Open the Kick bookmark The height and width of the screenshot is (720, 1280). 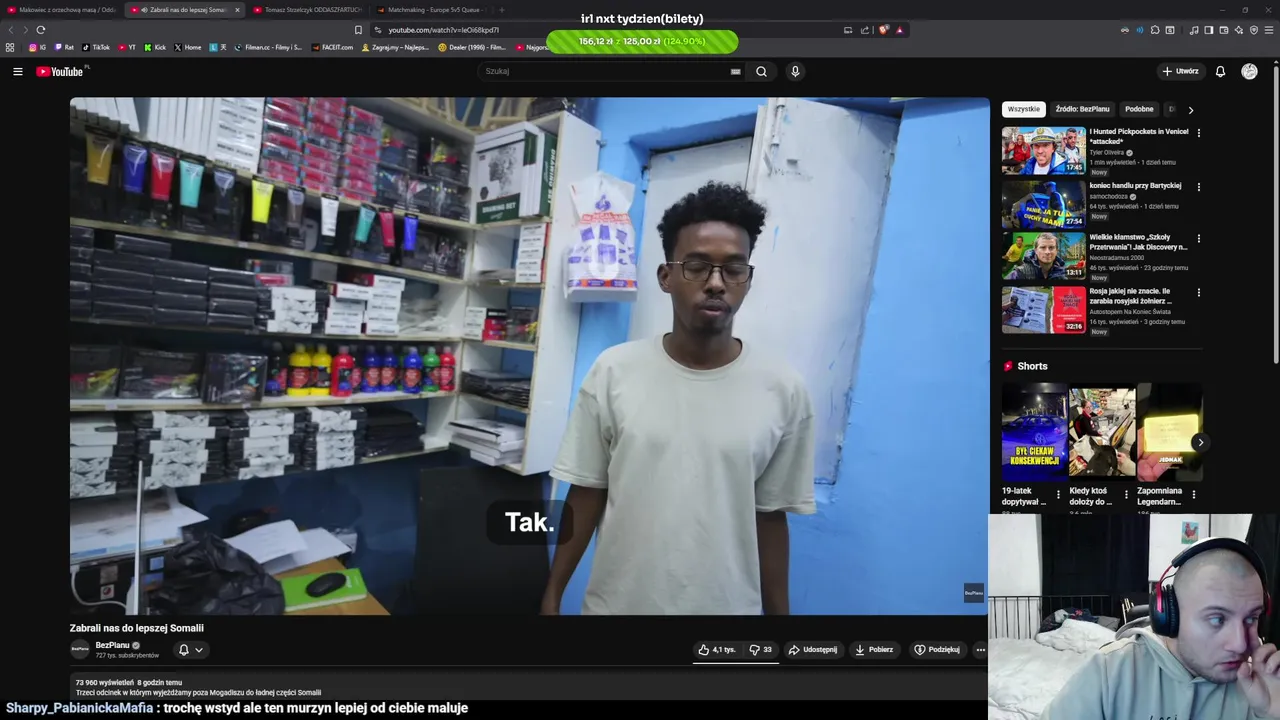click(155, 47)
